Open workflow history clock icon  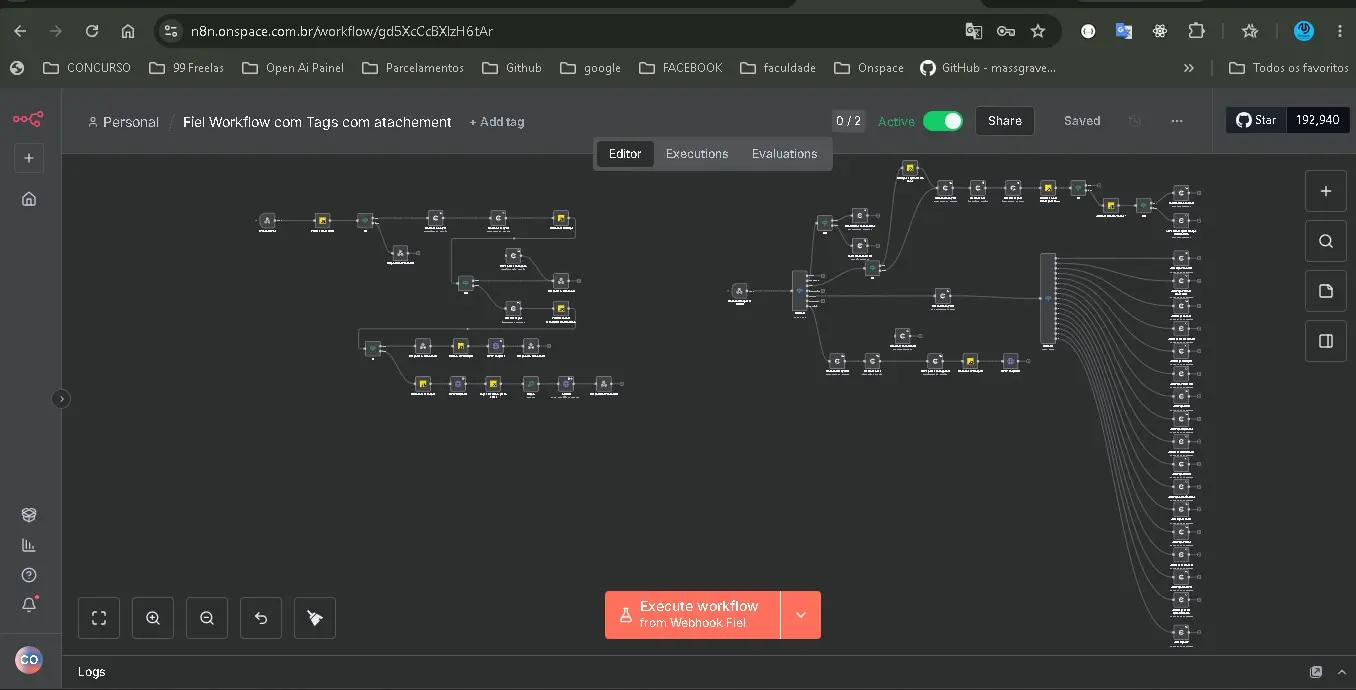(1135, 121)
